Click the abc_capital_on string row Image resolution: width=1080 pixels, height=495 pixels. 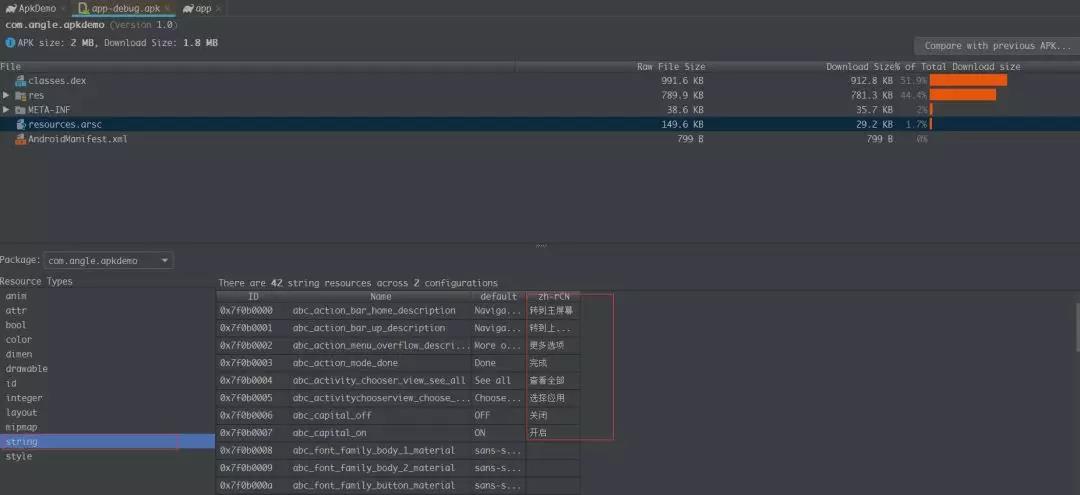click(380, 433)
